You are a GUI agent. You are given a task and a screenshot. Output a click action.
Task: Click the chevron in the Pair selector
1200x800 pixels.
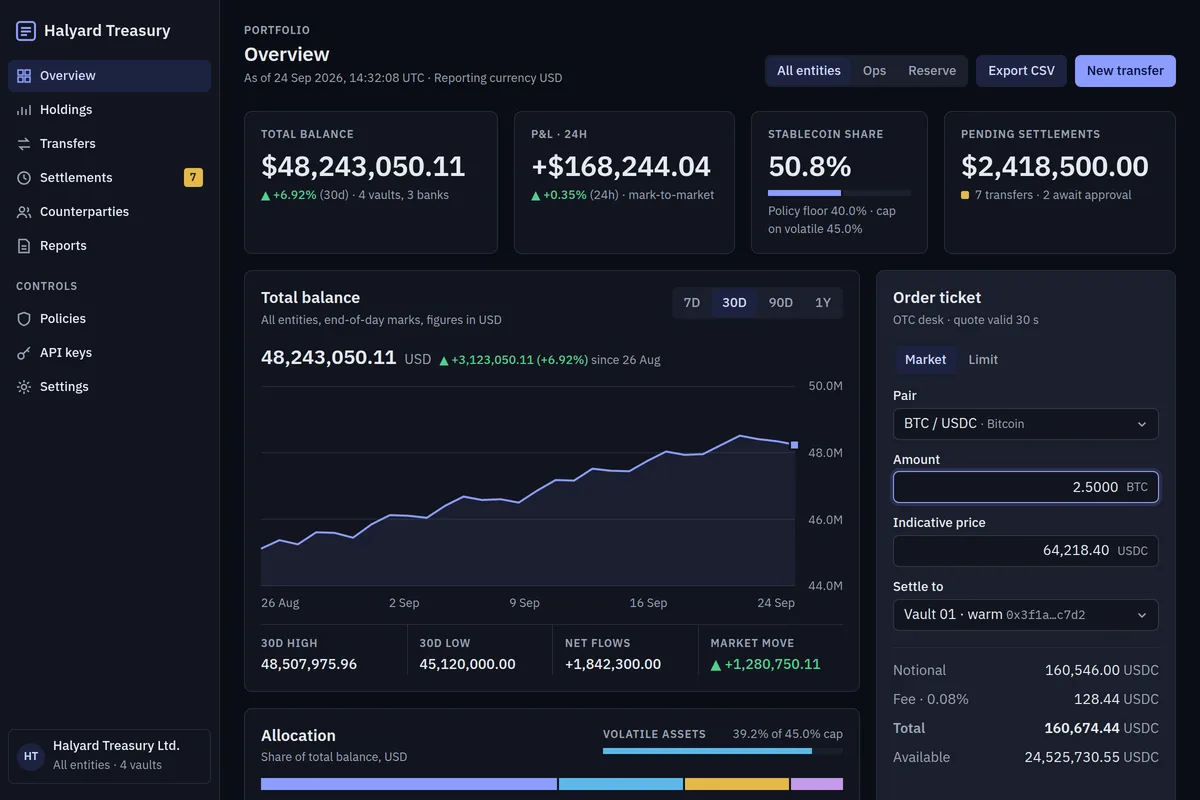(1142, 424)
